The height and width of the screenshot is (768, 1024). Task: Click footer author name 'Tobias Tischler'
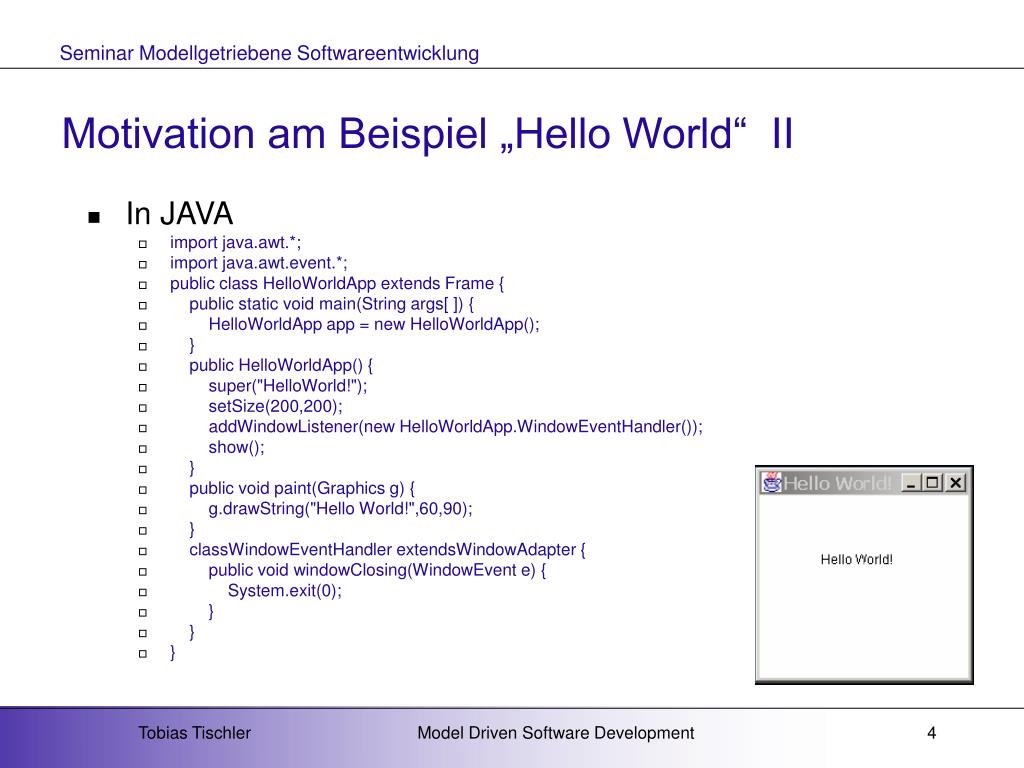pos(195,733)
